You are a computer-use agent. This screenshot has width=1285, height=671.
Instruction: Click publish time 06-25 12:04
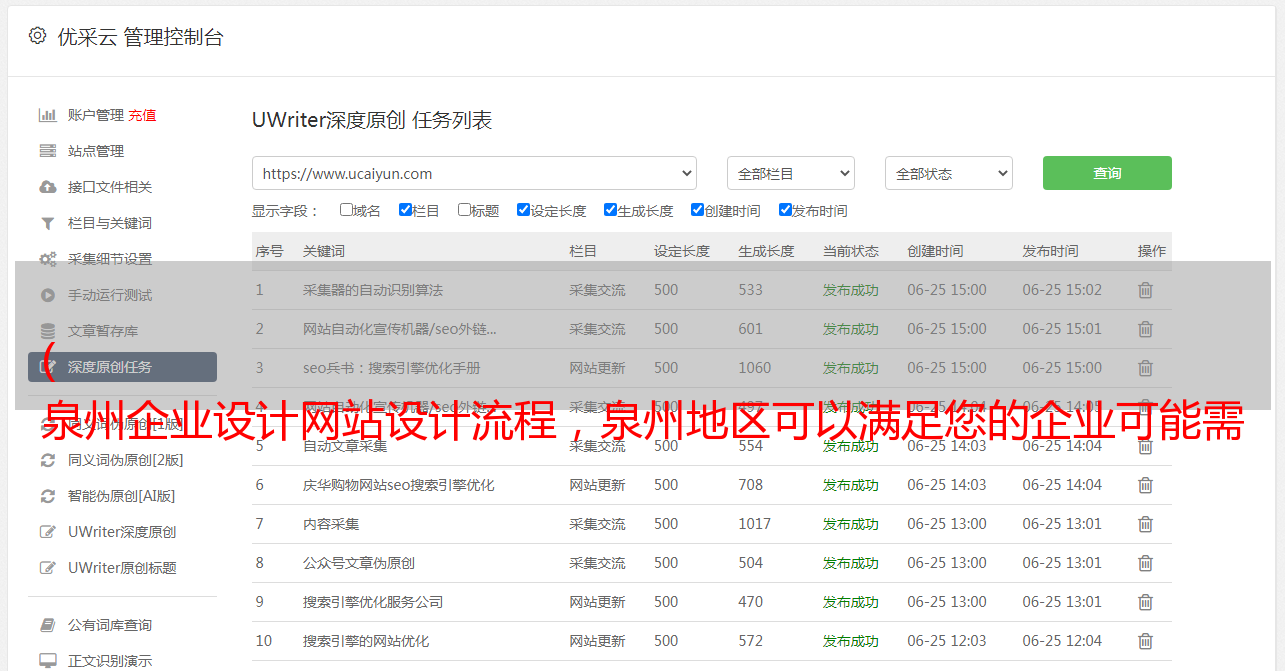point(1062,641)
